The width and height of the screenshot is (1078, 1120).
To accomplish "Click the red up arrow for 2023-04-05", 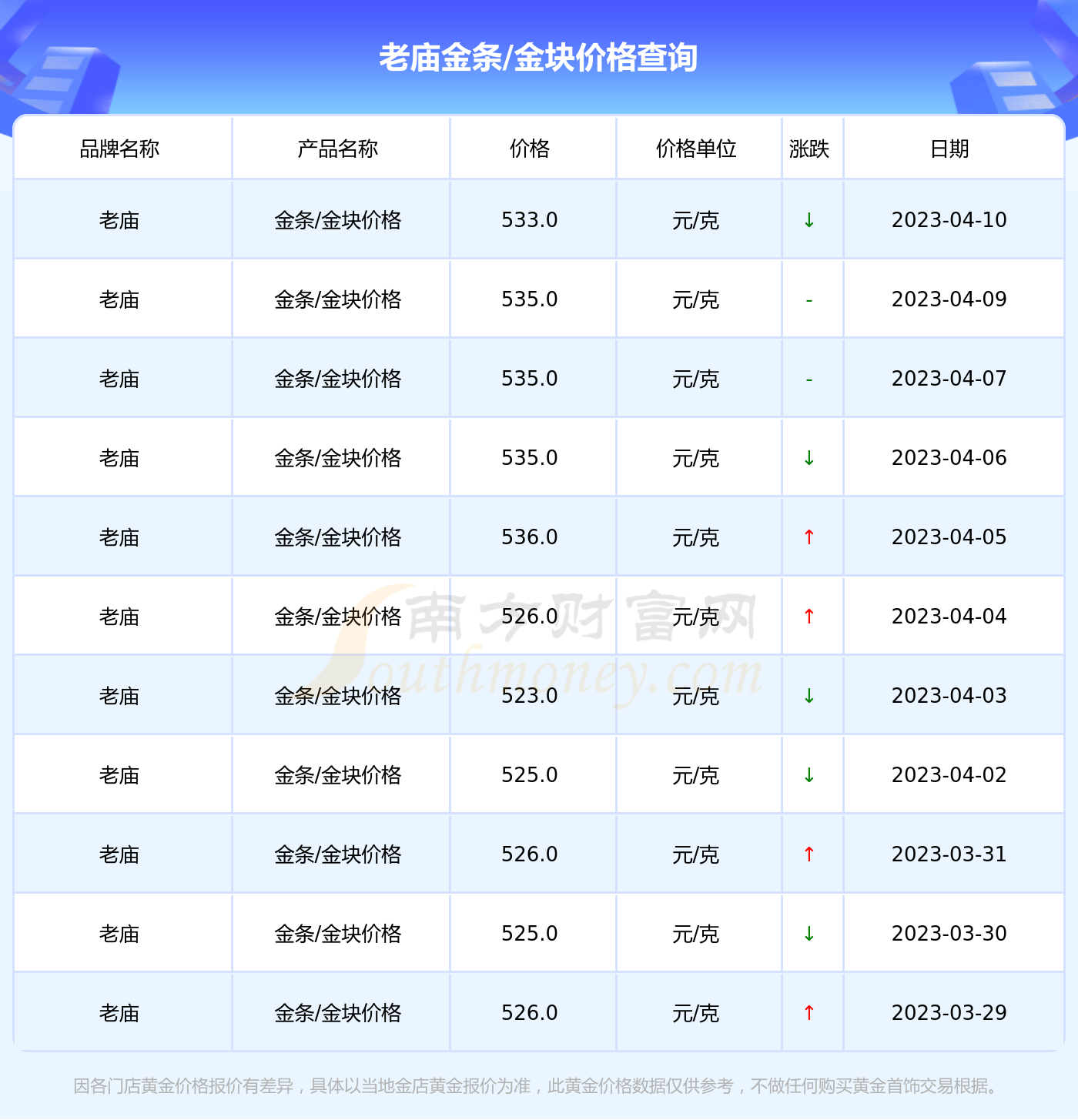I will [x=809, y=537].
